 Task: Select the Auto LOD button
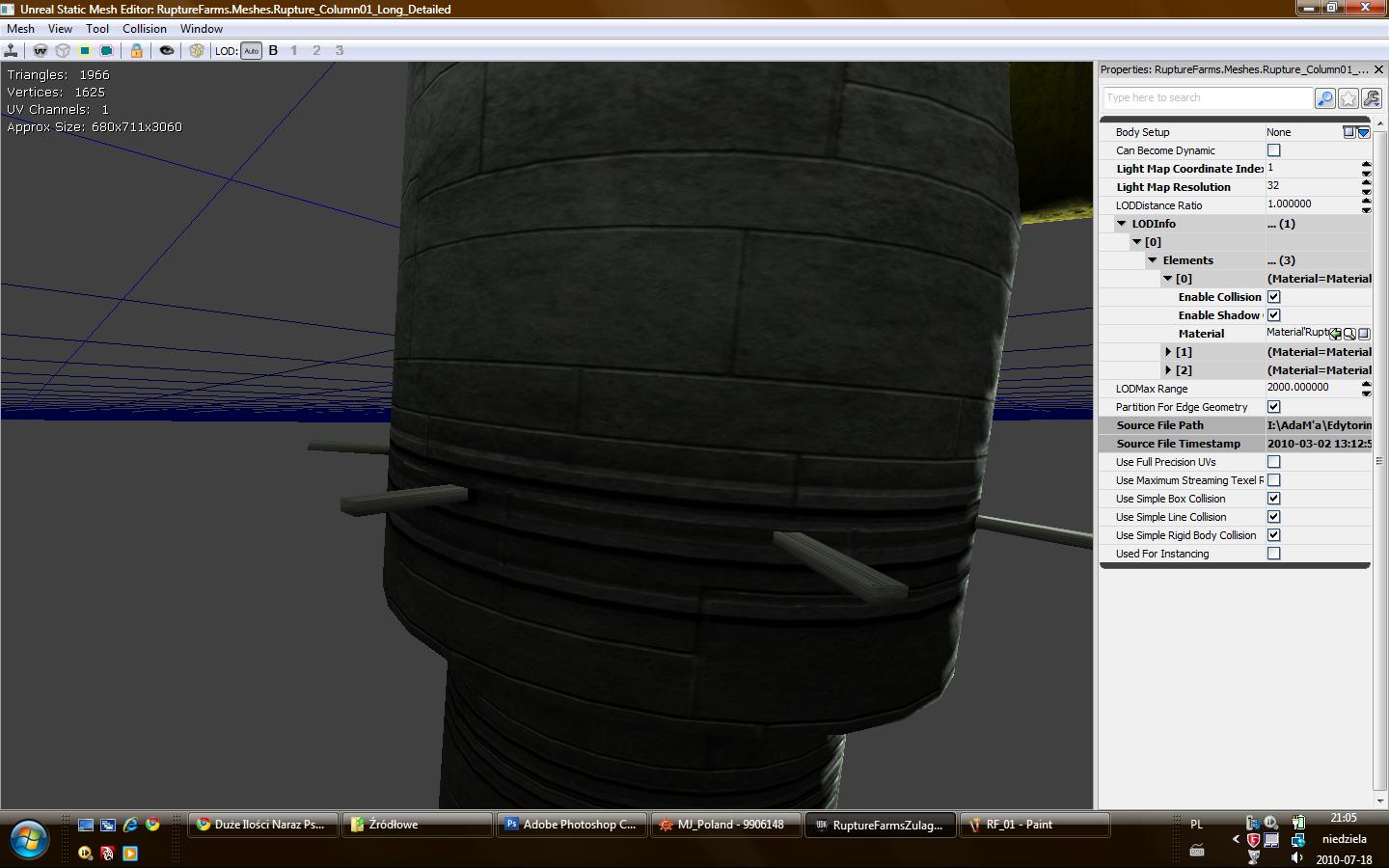pyautogui.click(x=251, y=50)
